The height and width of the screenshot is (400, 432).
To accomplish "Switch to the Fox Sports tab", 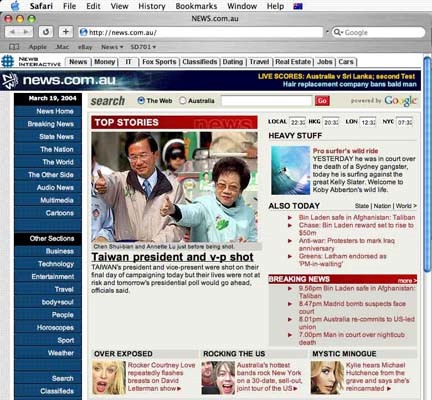I will (x=159, y=62).
